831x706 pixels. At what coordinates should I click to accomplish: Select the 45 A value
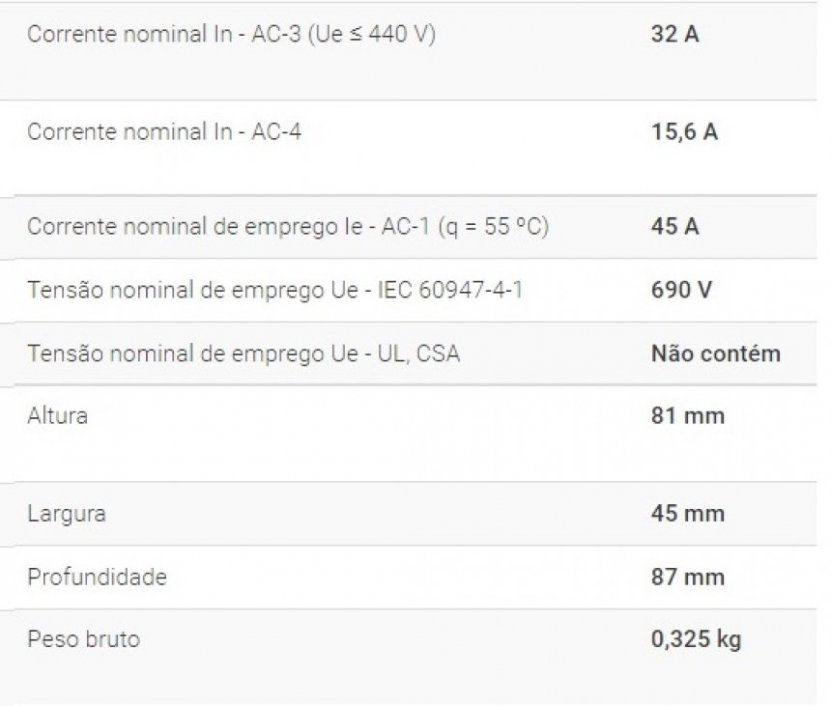pos(674,226)
